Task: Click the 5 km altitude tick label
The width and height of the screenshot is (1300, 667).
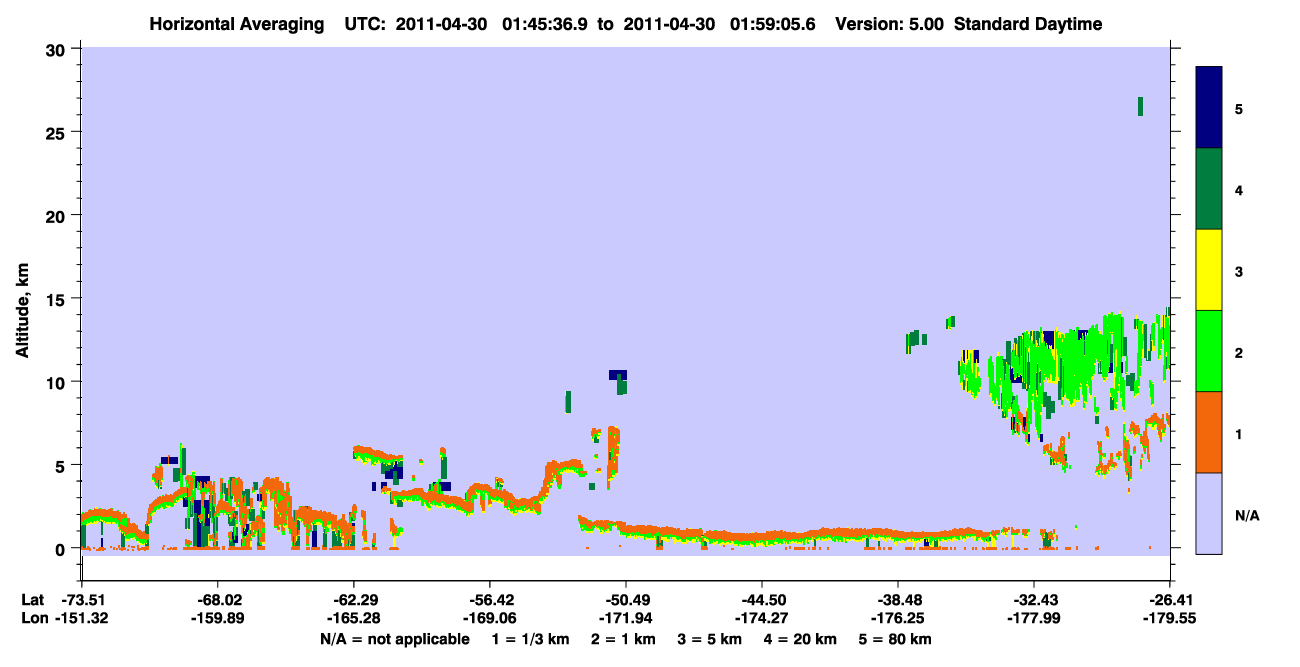Action: (62, 466)
